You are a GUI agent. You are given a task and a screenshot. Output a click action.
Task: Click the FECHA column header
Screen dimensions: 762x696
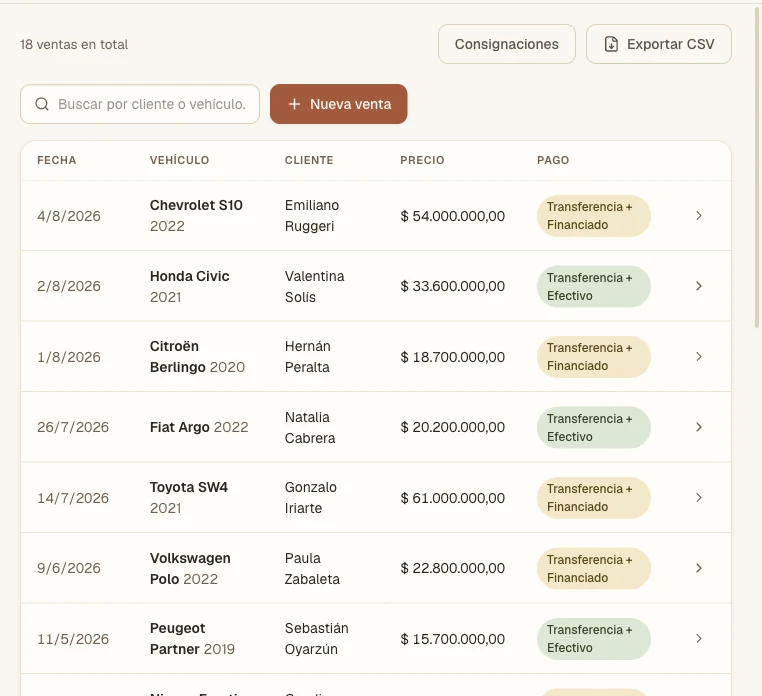pyautogui.click(x=56, y=160)
